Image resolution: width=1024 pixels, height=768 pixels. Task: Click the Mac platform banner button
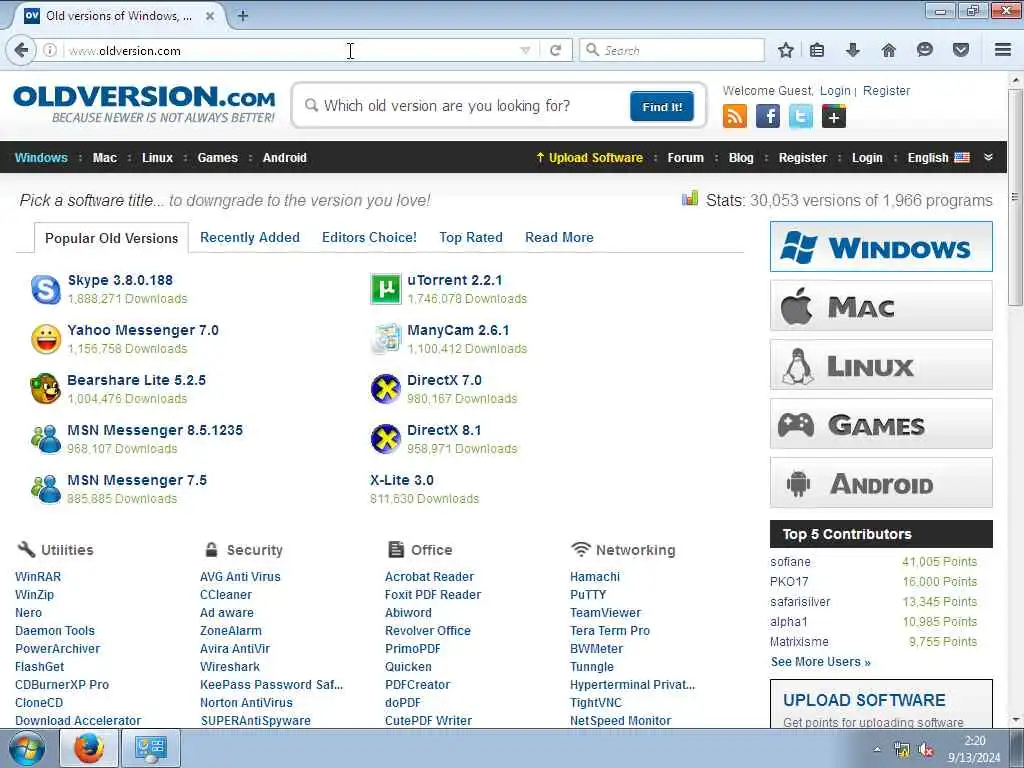tap(881, 306)
